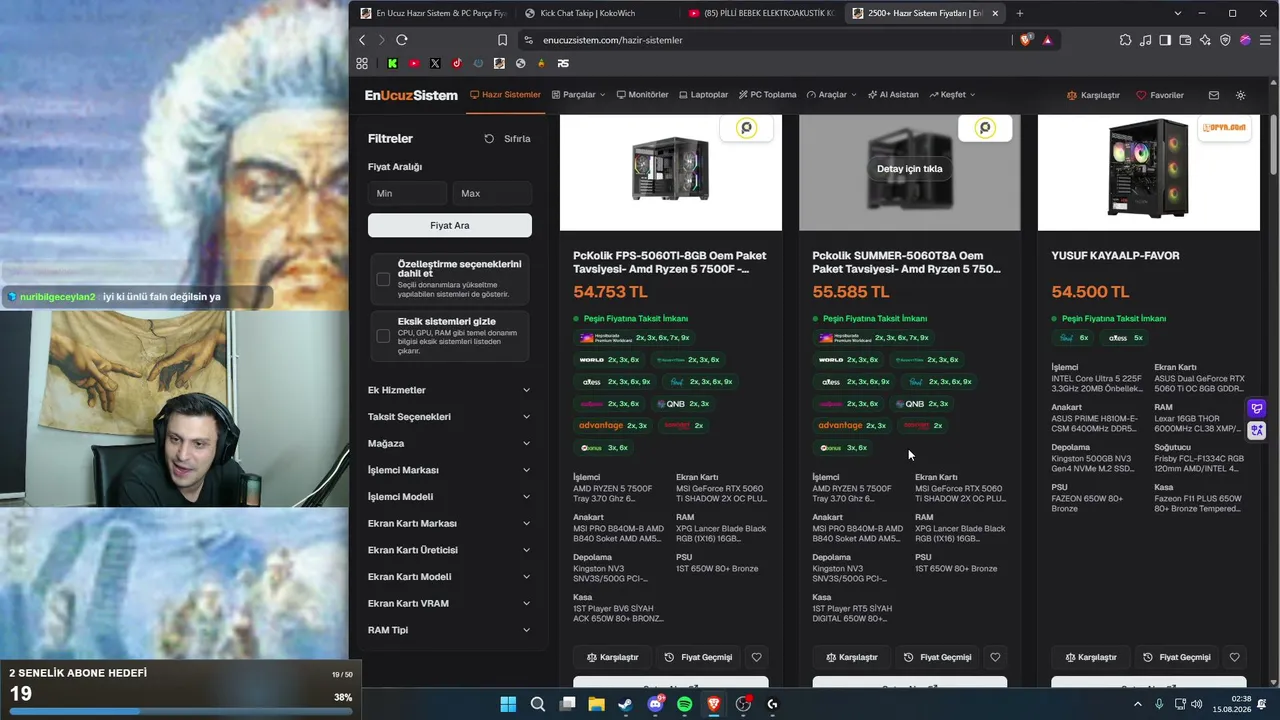Click the Max price input field
1280x720 pixels.
[x=492, y=193]
